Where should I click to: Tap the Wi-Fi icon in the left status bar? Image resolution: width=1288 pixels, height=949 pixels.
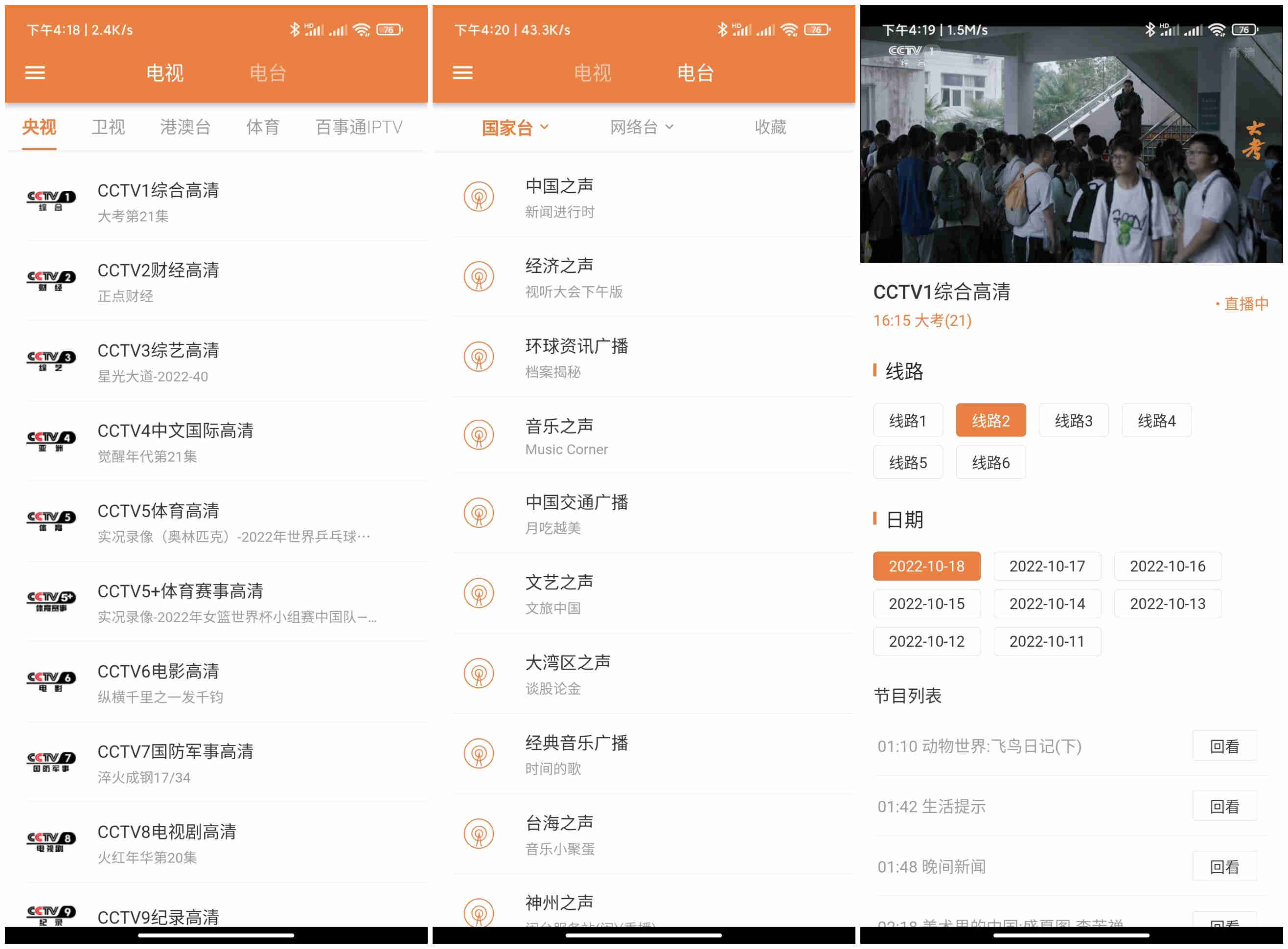coord(362,30)
